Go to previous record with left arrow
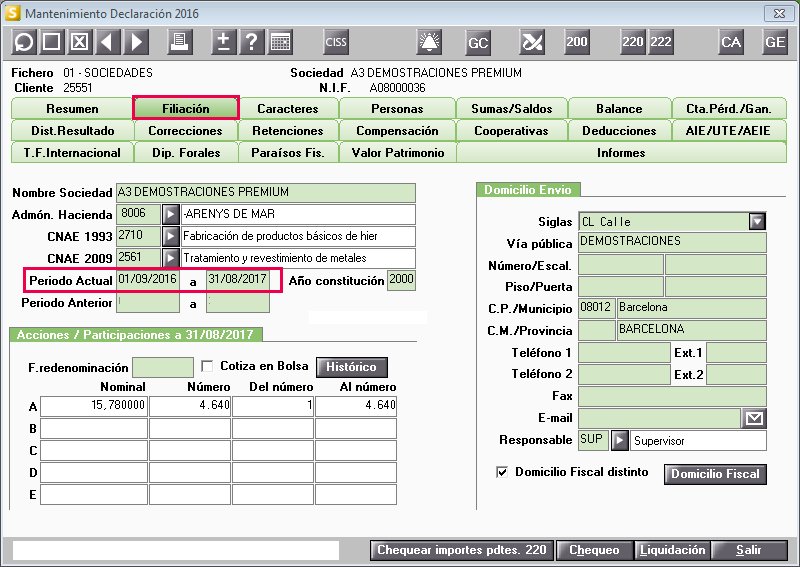The image size is (800, 567). [x=108, y=42]
